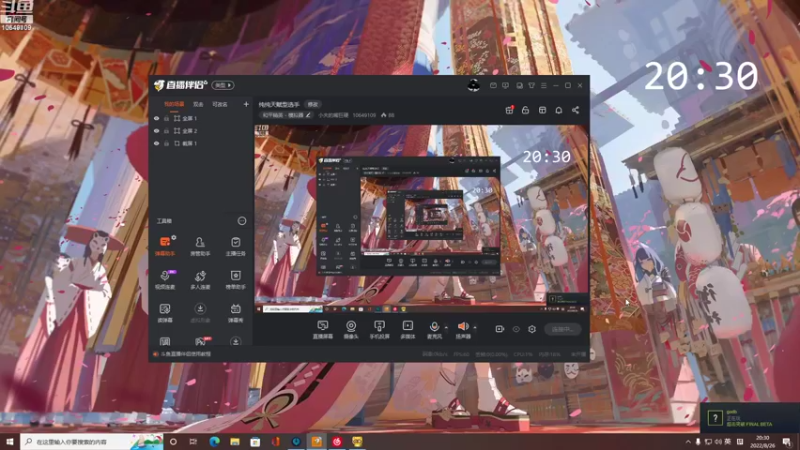This screenshot has height=450, width=800.
Task: Open the 弹幕助手 tool in the toolbox
Action: coord(165,246)
